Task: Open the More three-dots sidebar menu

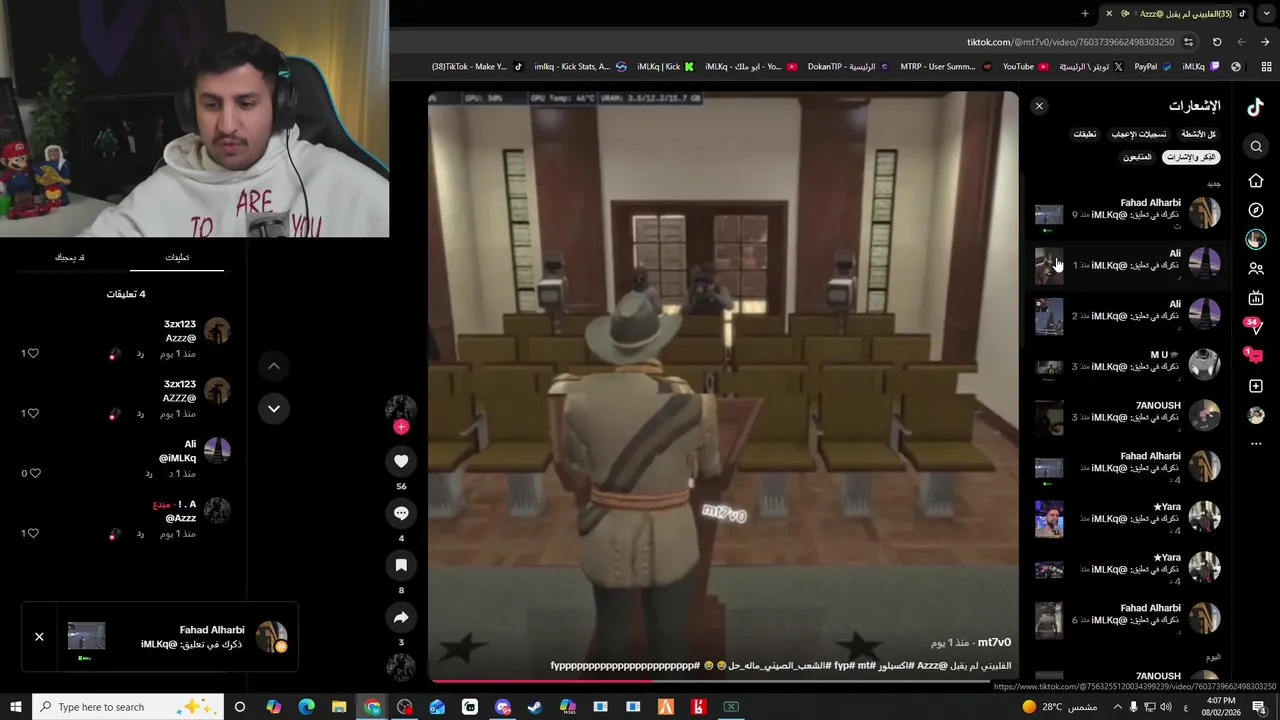Action: point(1256,444)
